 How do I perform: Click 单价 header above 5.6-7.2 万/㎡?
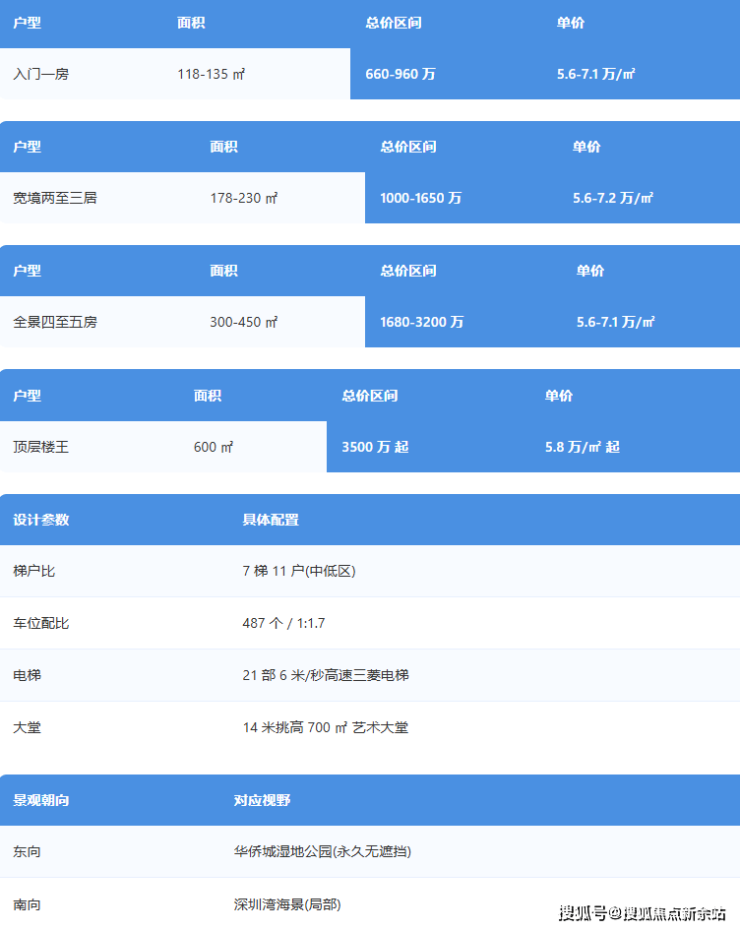(x=586, y=147)
